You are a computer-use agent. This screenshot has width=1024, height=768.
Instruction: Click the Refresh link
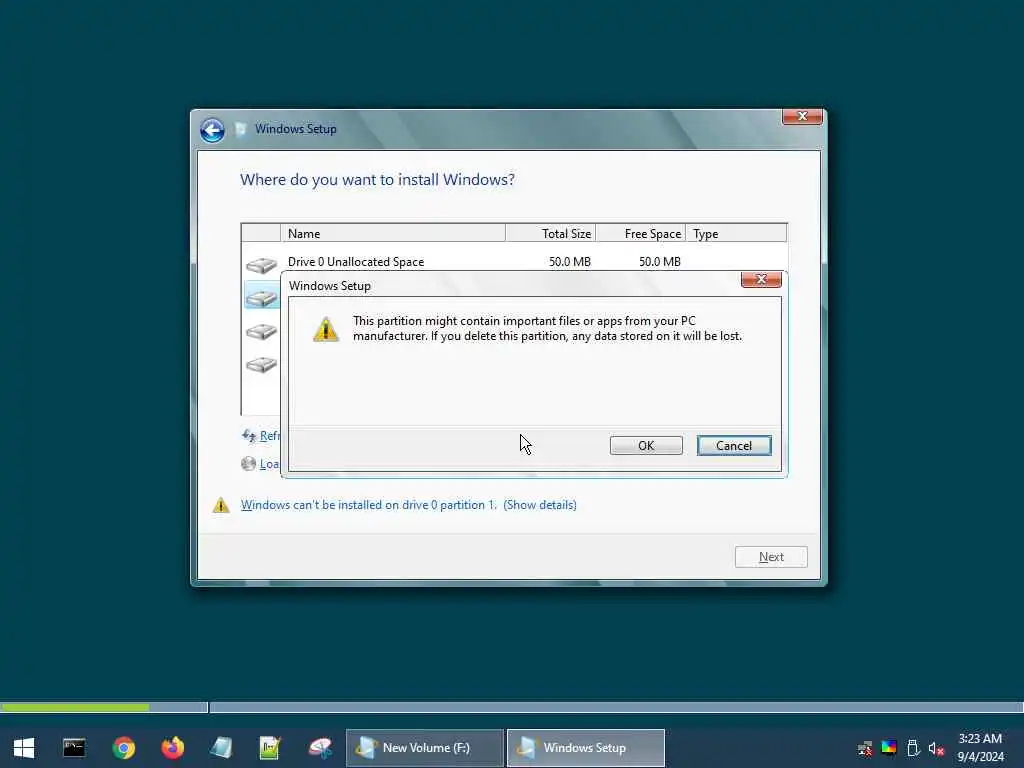coord(261,436)
